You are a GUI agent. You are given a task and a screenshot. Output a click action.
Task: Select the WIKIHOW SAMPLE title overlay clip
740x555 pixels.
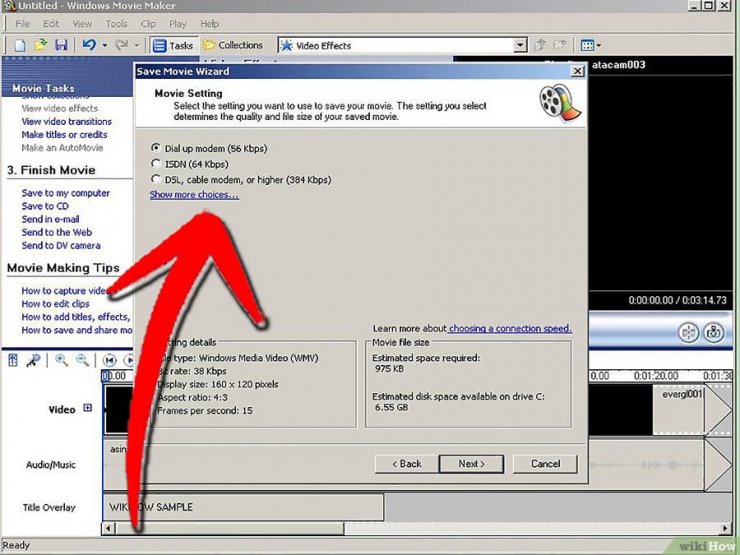coord(243,507)
